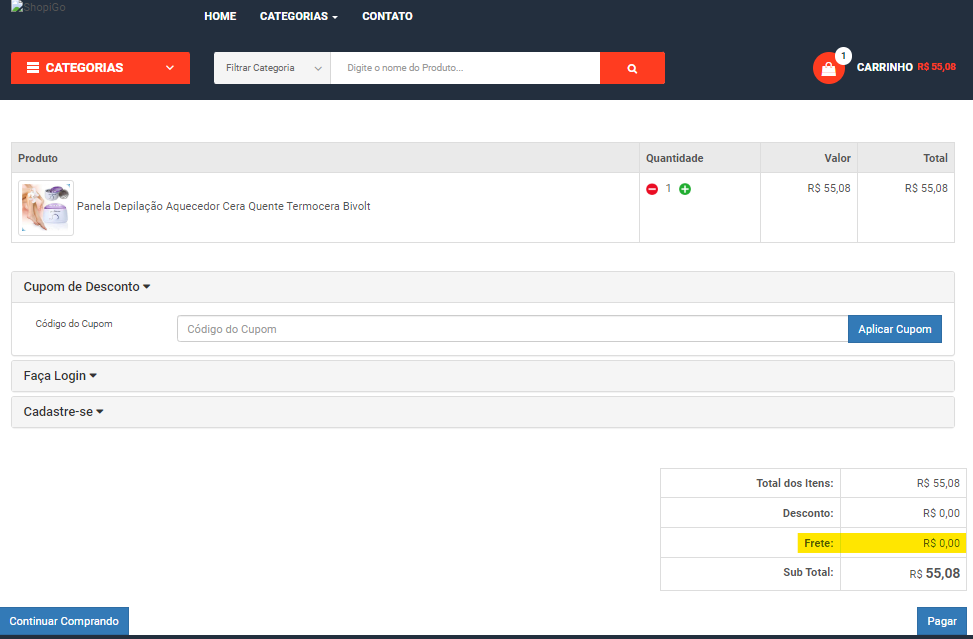This screenshot has height=639, width=973.
Task: Click Continuar Comprando button
Action: (x=64, y=621)
